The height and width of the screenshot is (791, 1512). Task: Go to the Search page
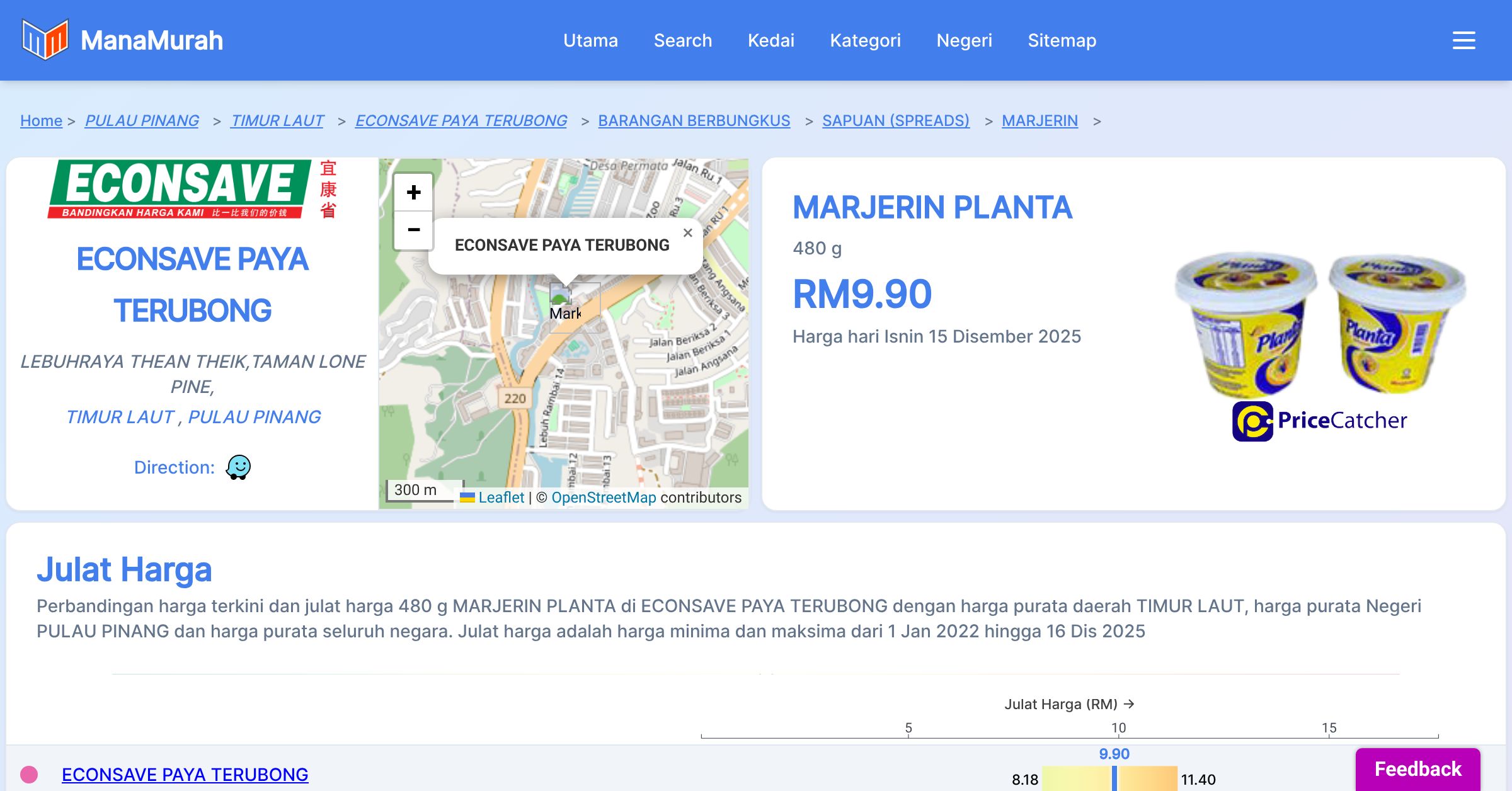682,40
